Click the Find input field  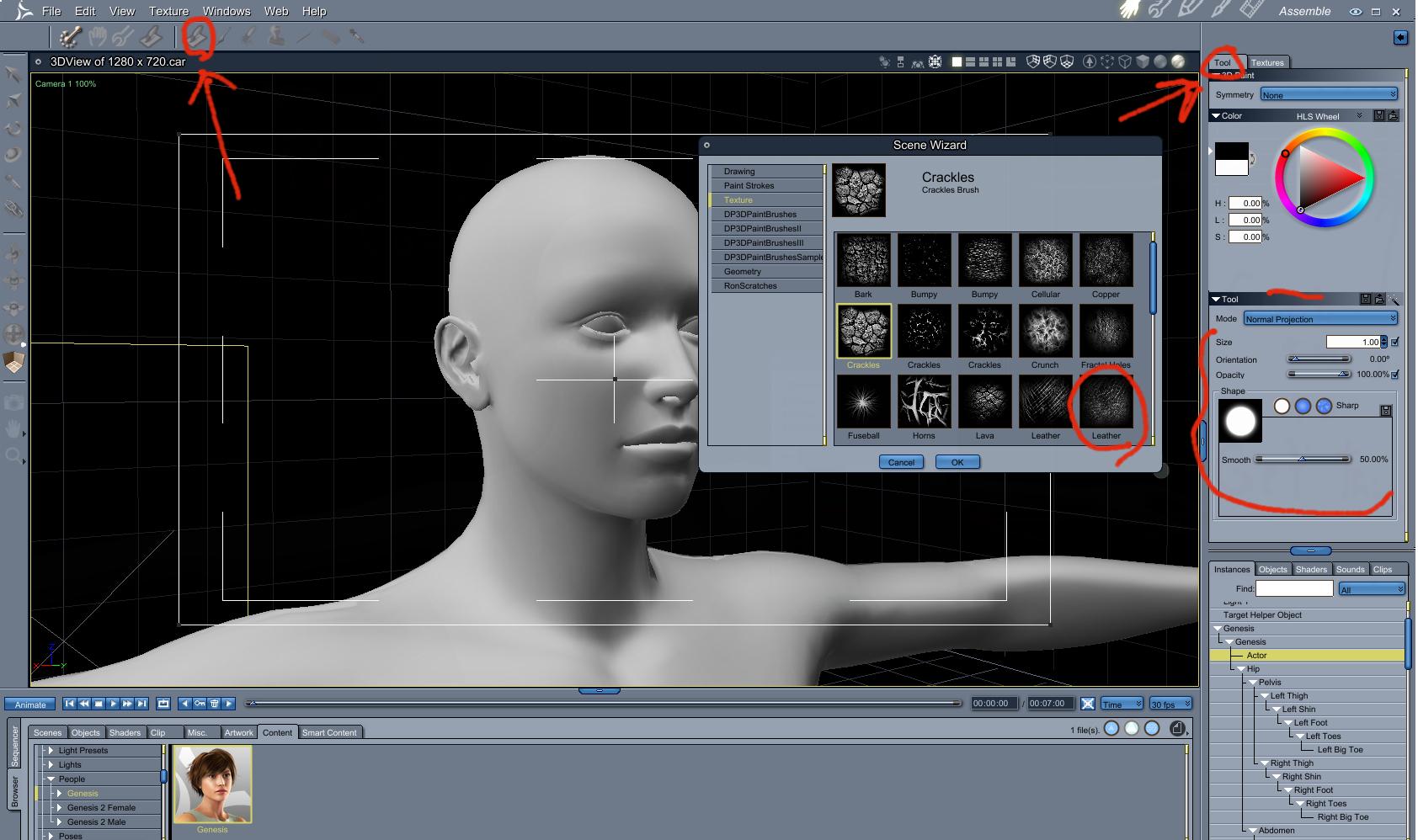(1294, 588)
